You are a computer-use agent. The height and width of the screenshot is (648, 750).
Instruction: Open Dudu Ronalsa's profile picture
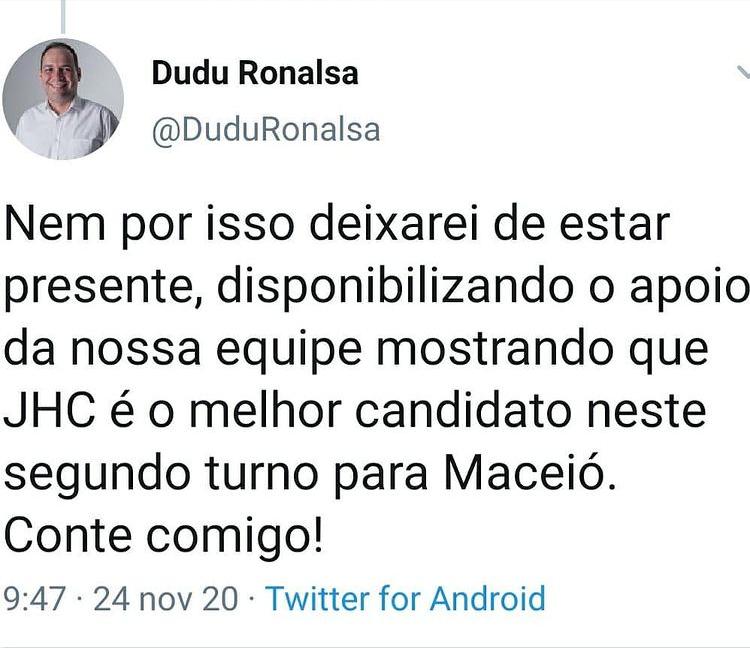click(x=63, y=99)
